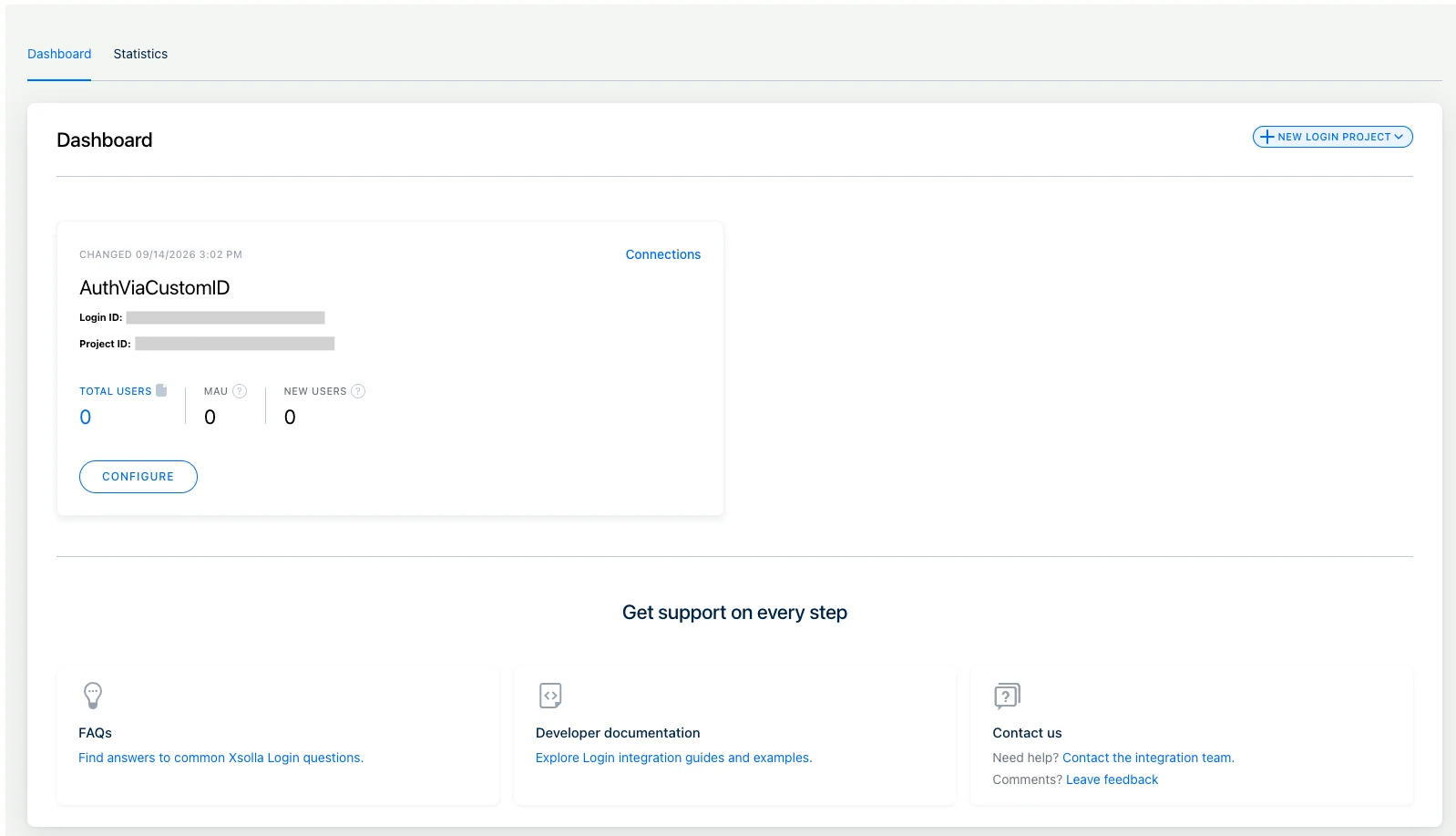Image resolution: width=1456 pixels, height=836 pixels.
Task: Click the Total Users link label
Action: pos(116,391)
